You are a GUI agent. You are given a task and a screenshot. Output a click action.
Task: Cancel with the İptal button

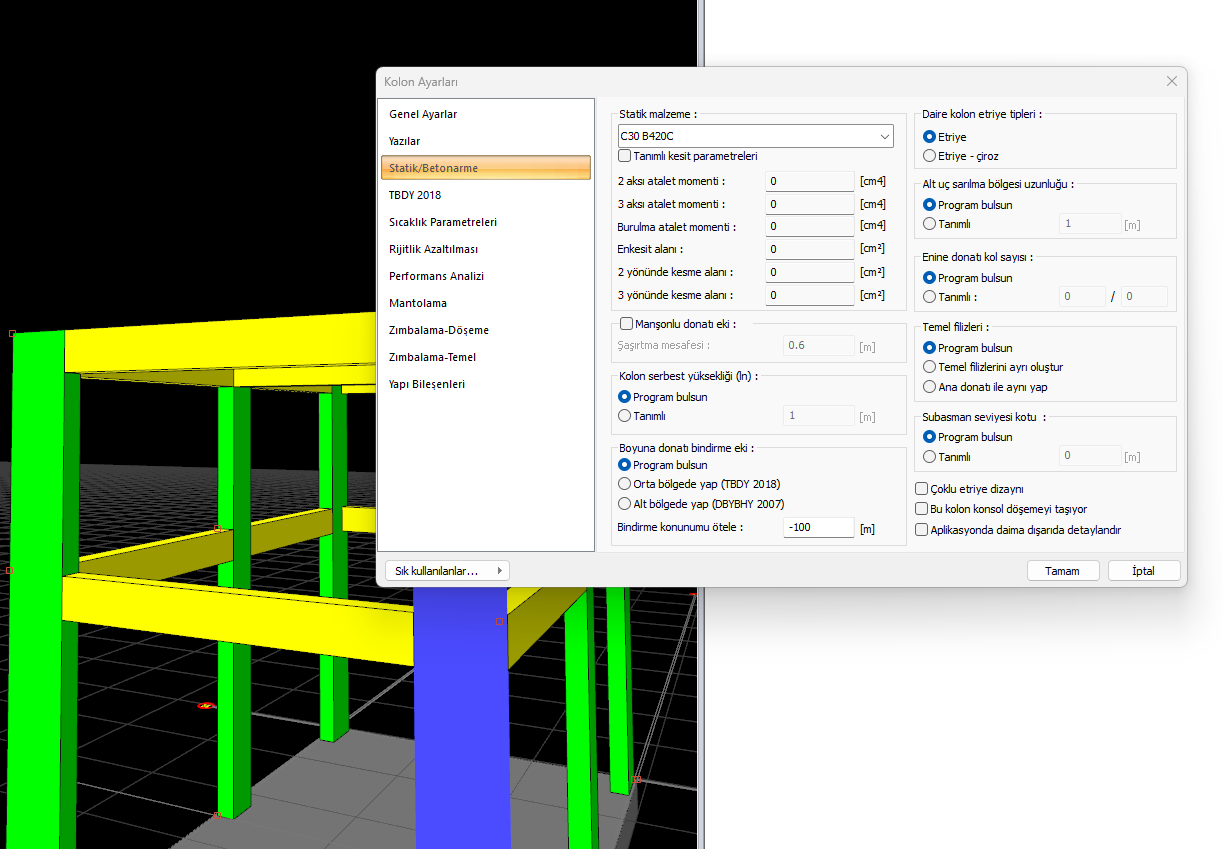click(1143, 571)
